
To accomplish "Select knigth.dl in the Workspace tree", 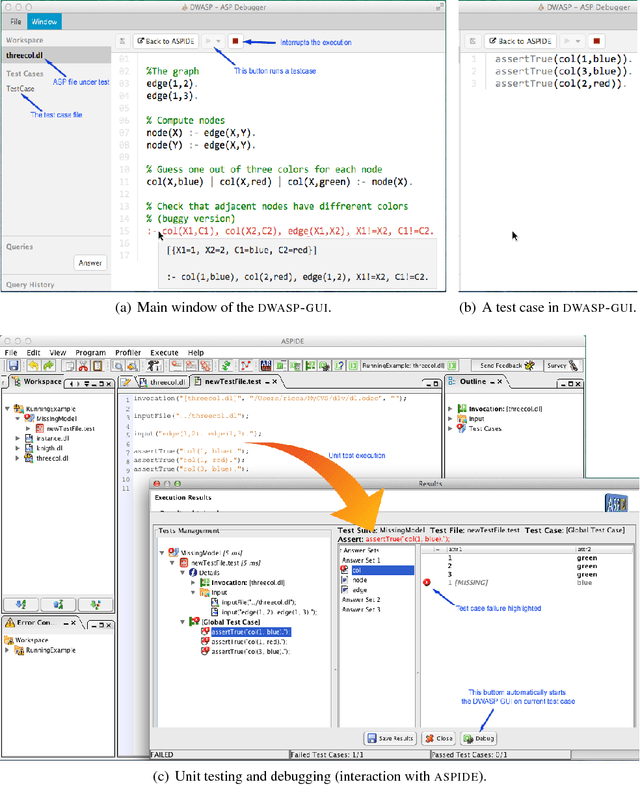I will tap(49, 448).
